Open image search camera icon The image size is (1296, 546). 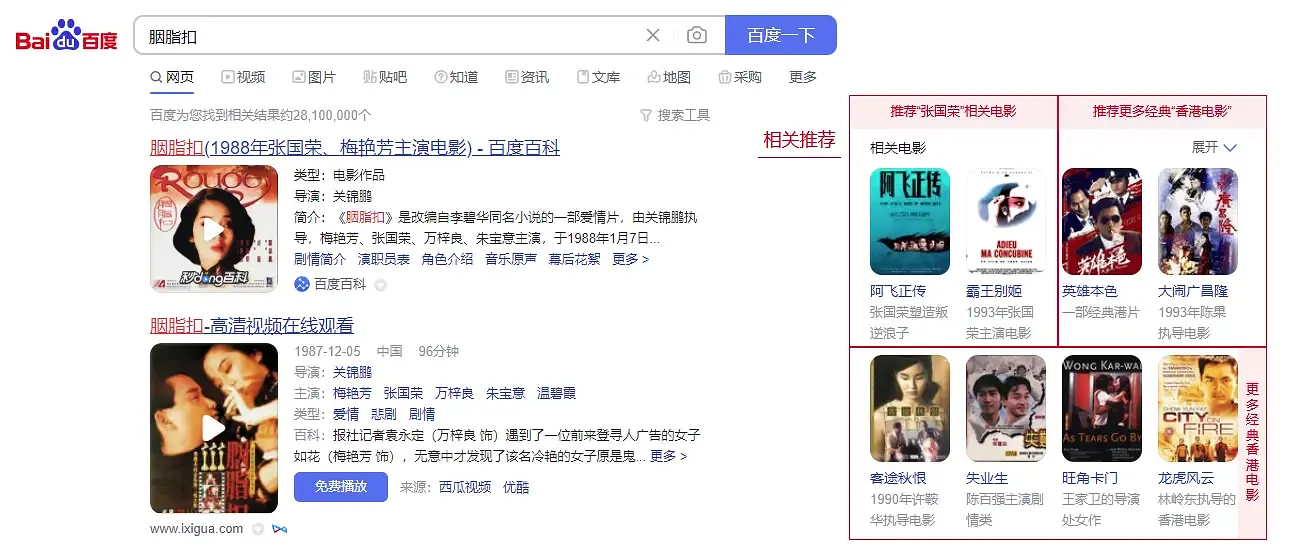697,35
